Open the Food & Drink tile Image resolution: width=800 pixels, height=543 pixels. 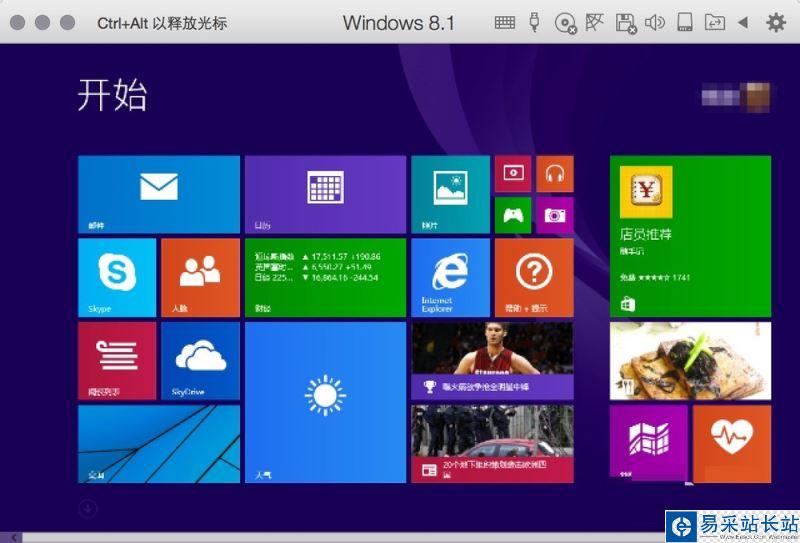tap(690, 361)
